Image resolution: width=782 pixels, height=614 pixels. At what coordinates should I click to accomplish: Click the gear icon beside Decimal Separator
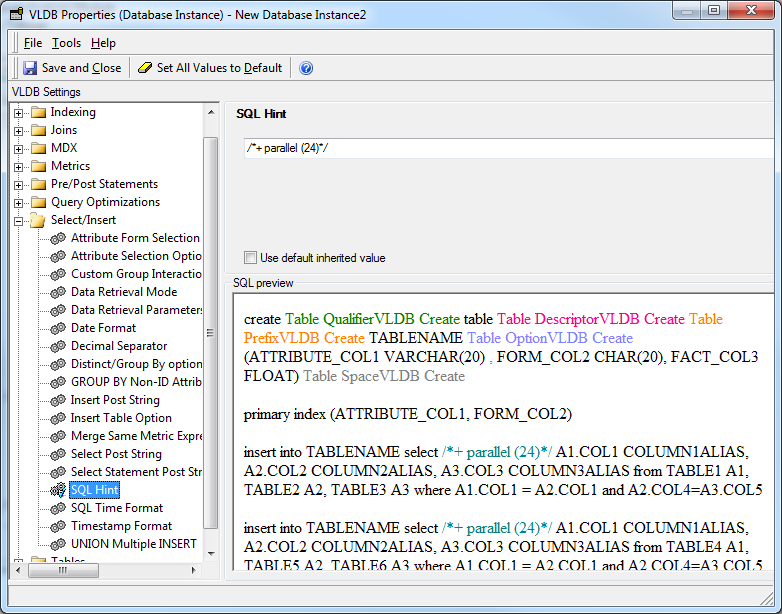point(58,346)
